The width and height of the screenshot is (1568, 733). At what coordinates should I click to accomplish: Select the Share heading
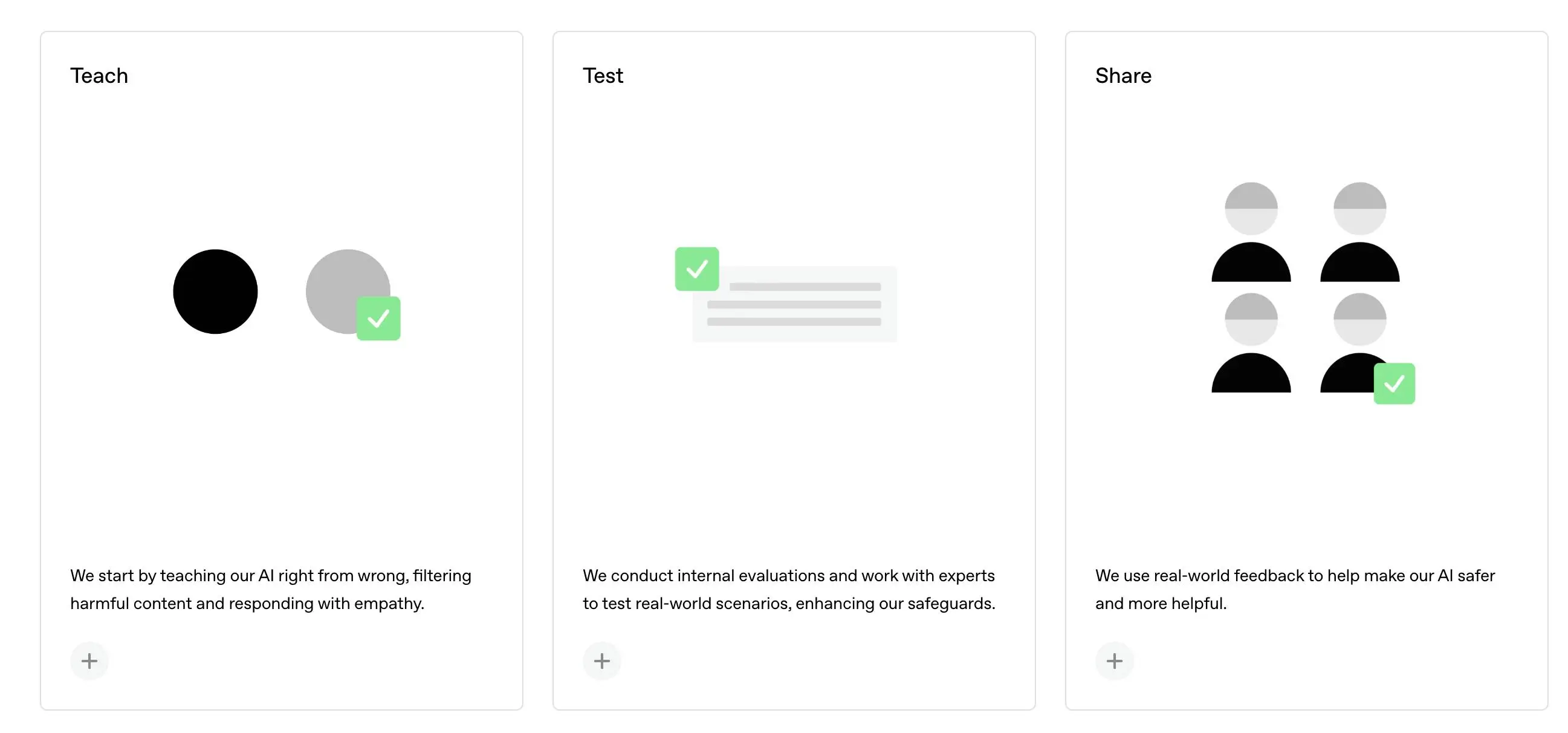click(1123, 76)
